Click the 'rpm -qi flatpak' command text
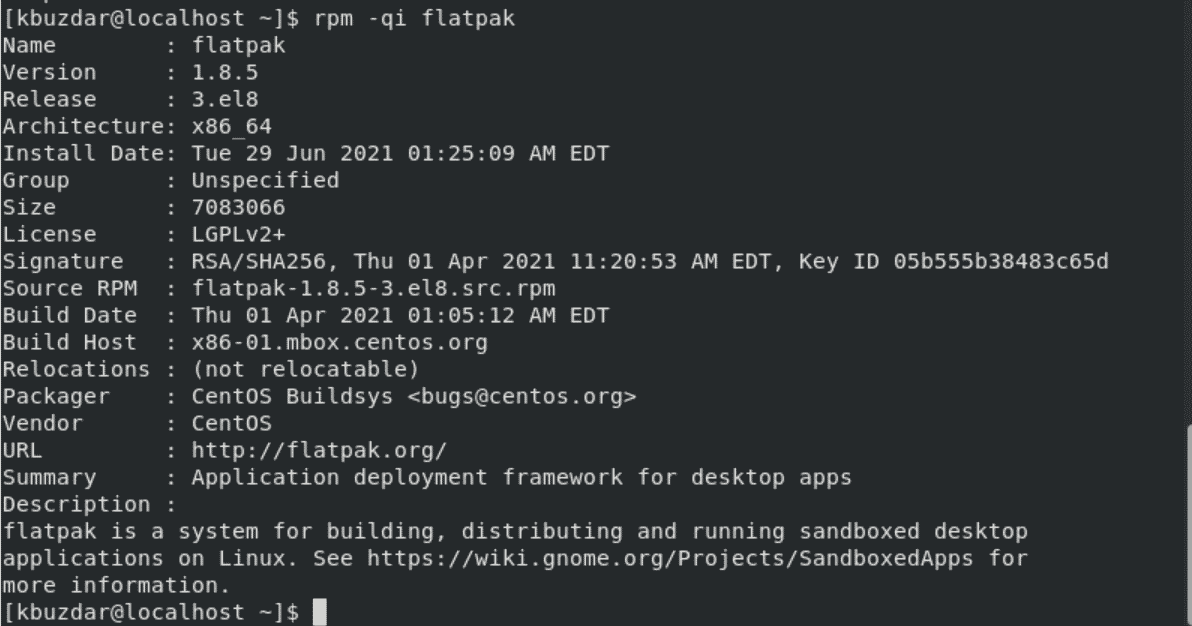1192x626 pixels. tap(414, 18)
